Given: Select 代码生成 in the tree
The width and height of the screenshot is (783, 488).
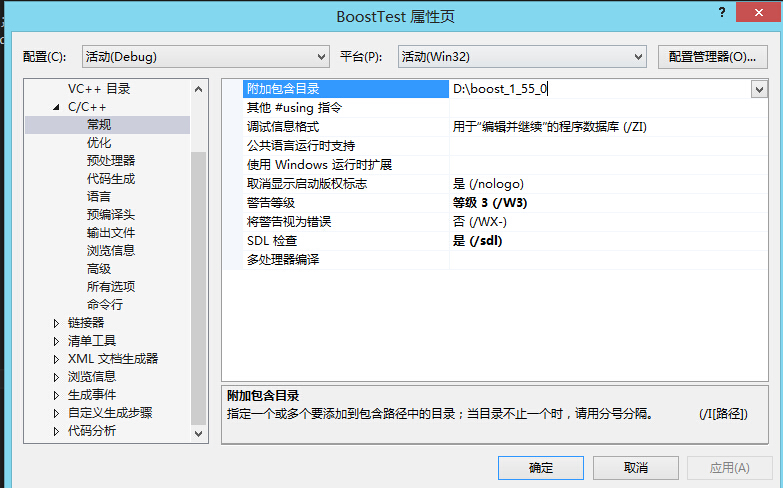Looking at the screenshot, I should (x=111, y=179).
